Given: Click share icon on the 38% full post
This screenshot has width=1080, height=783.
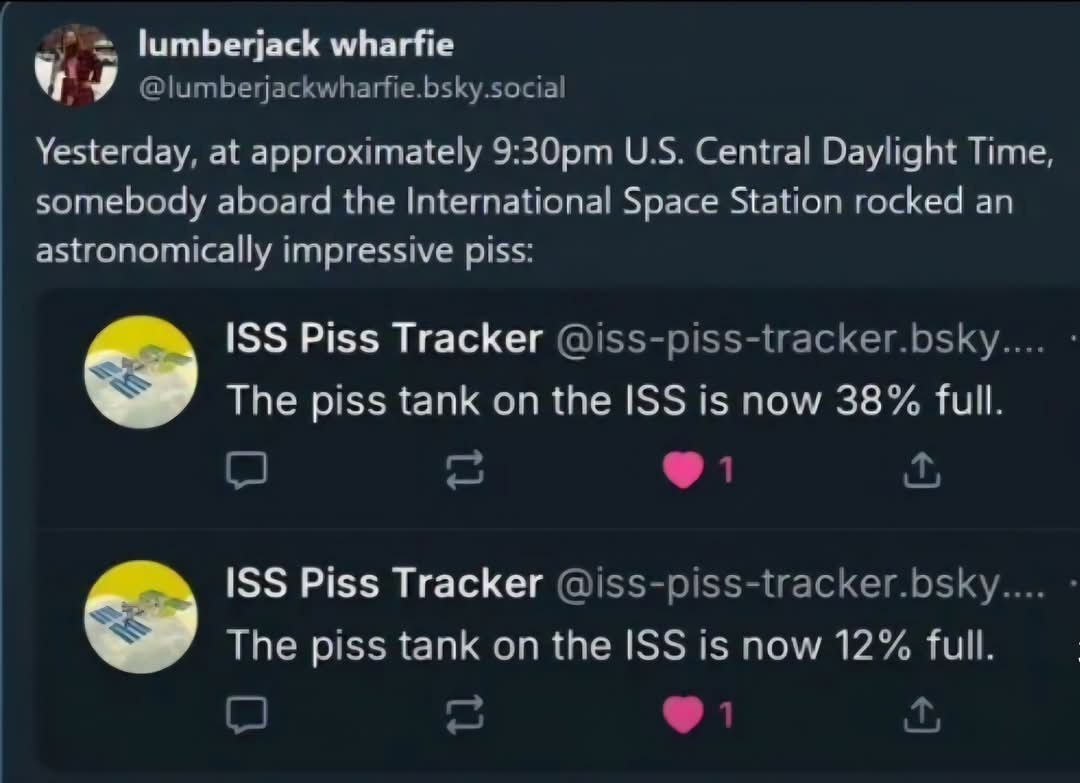Looking at the screenshot, I should pos(921,469).
